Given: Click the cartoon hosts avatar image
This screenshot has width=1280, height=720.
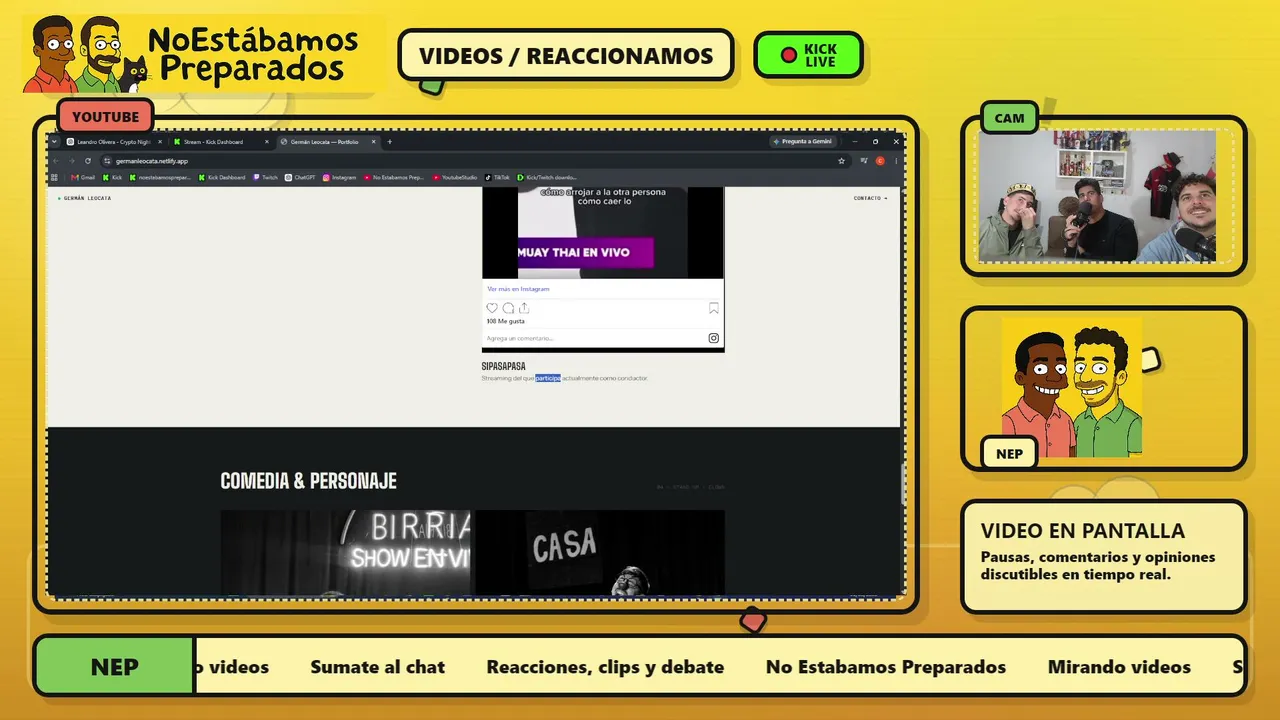Looking at the screenshot, I should coord(1072,388).
